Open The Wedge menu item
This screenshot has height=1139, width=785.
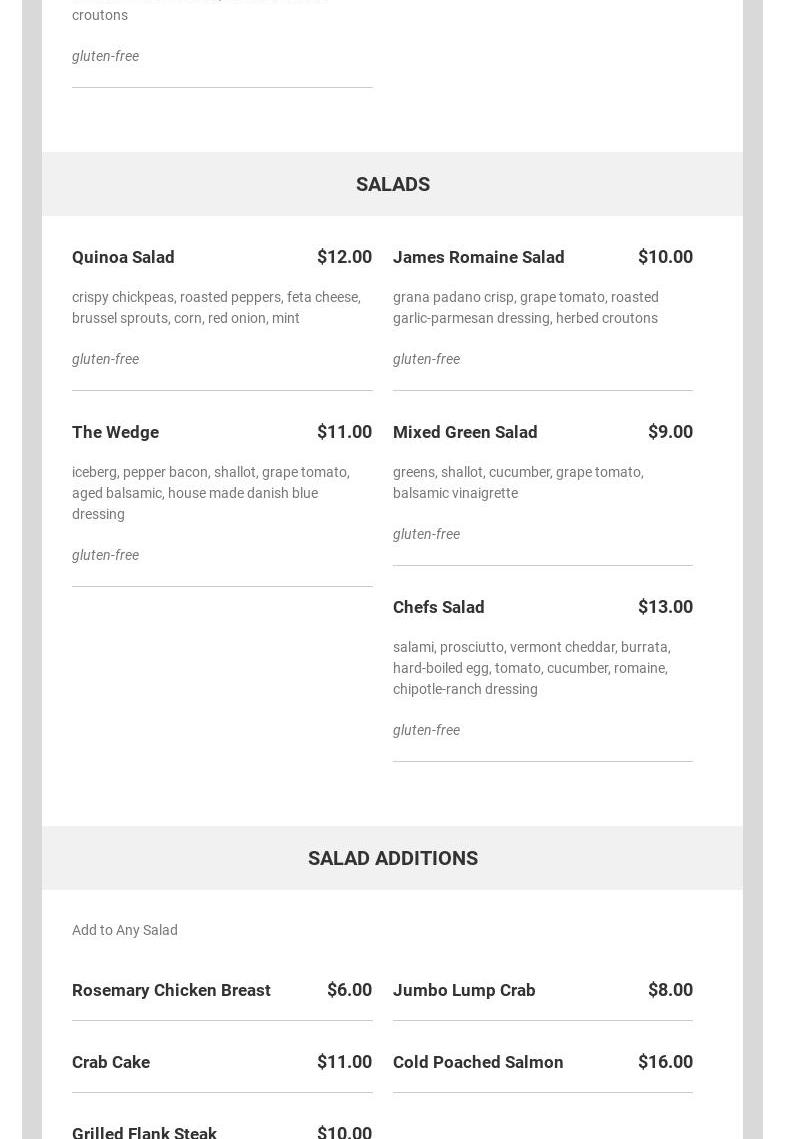click(x=115, y=432)
